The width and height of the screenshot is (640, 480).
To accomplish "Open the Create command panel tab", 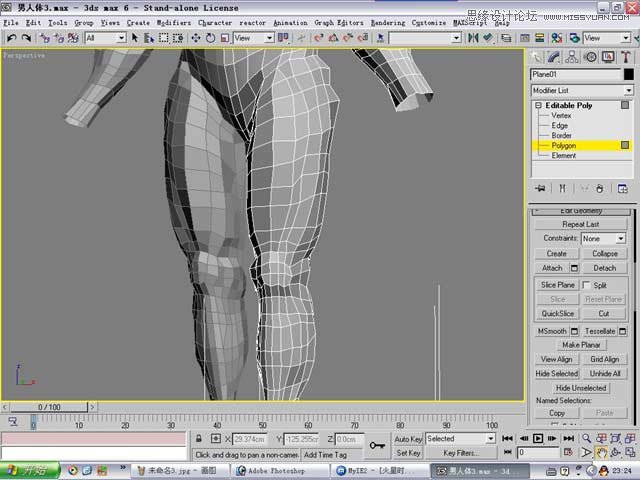I will click(538, 57).
